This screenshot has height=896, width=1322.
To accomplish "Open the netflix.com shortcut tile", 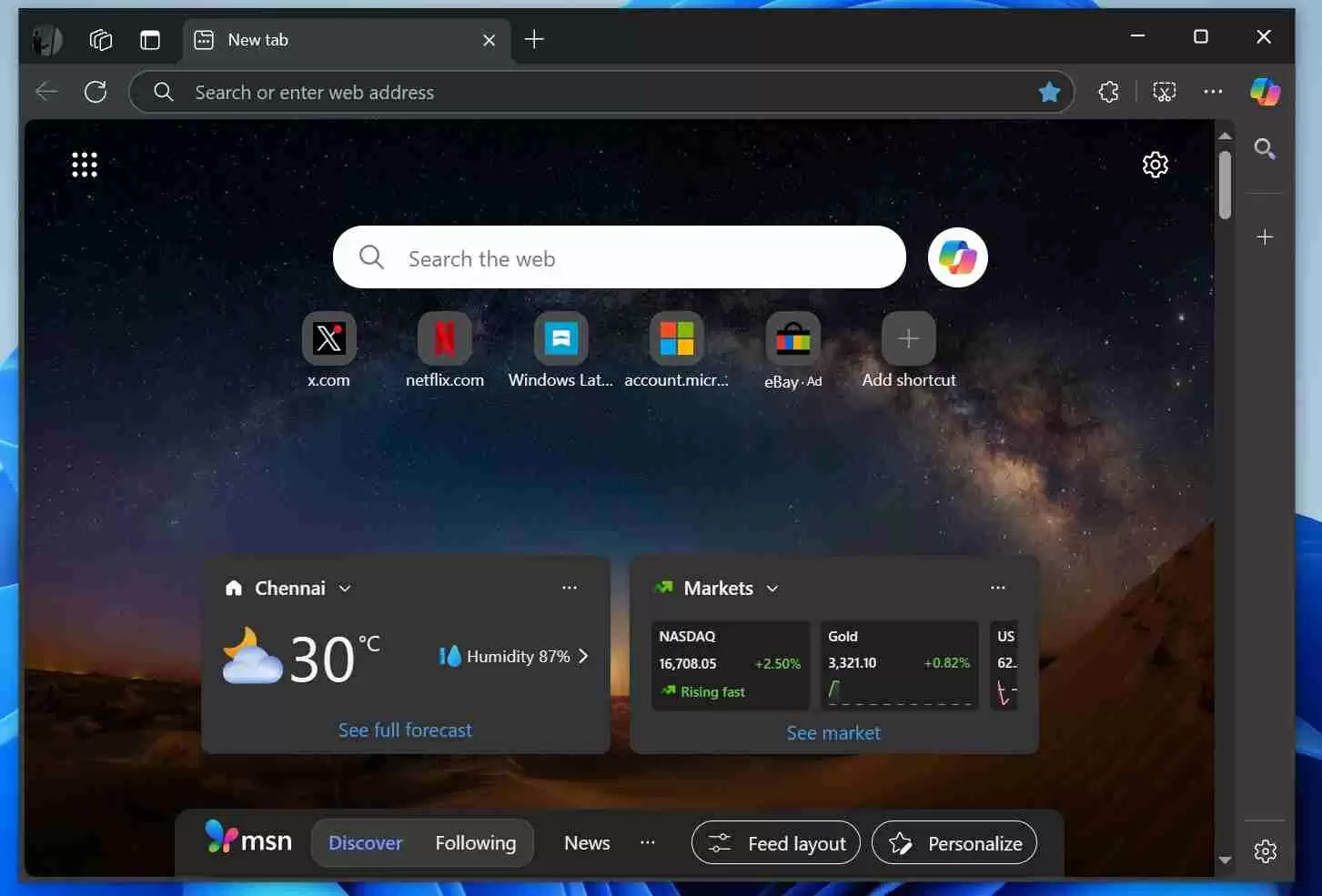I will pyautogui.click(x=445, y=337).
